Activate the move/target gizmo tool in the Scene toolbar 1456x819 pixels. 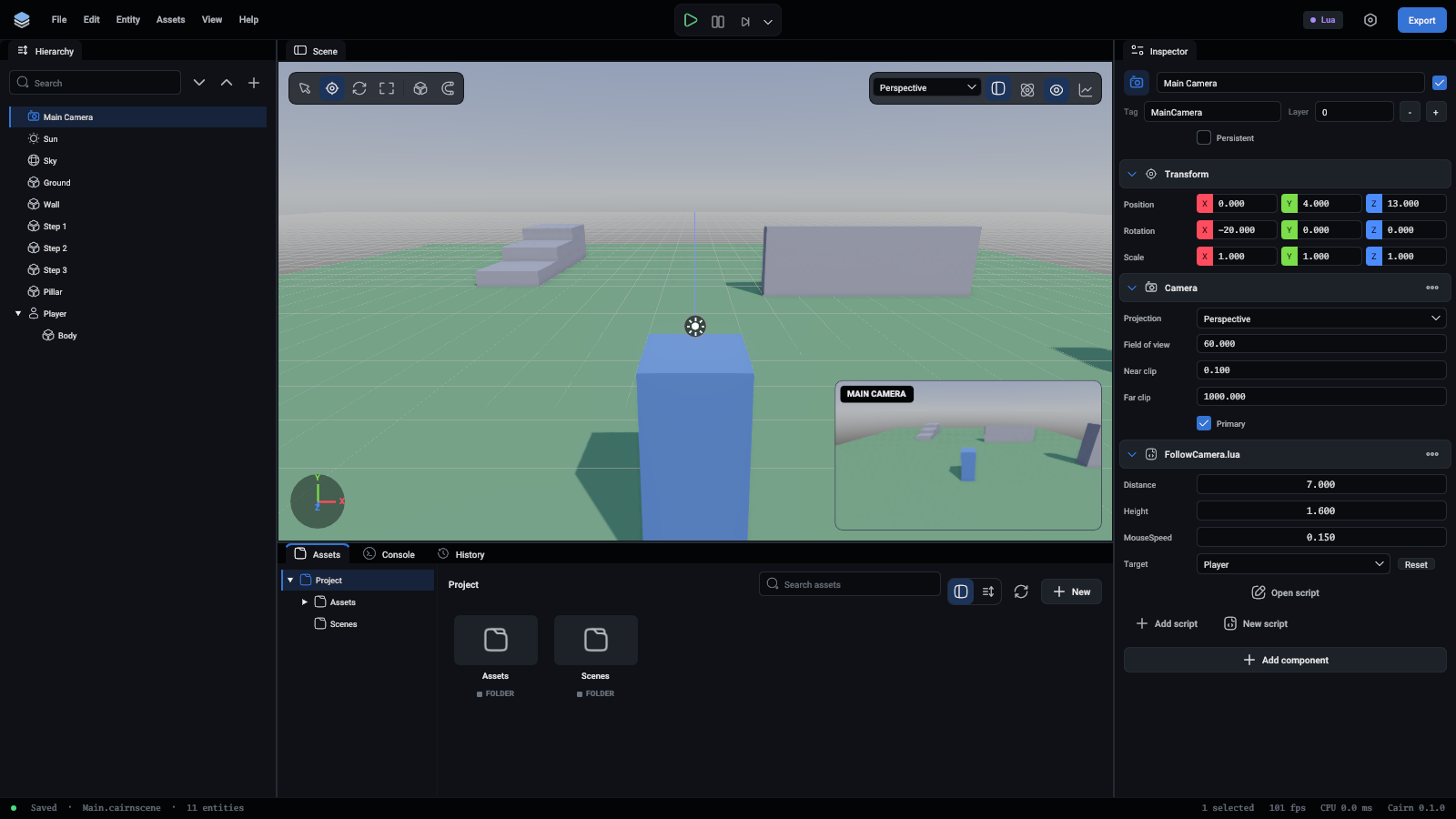click(x=332, y=88)
